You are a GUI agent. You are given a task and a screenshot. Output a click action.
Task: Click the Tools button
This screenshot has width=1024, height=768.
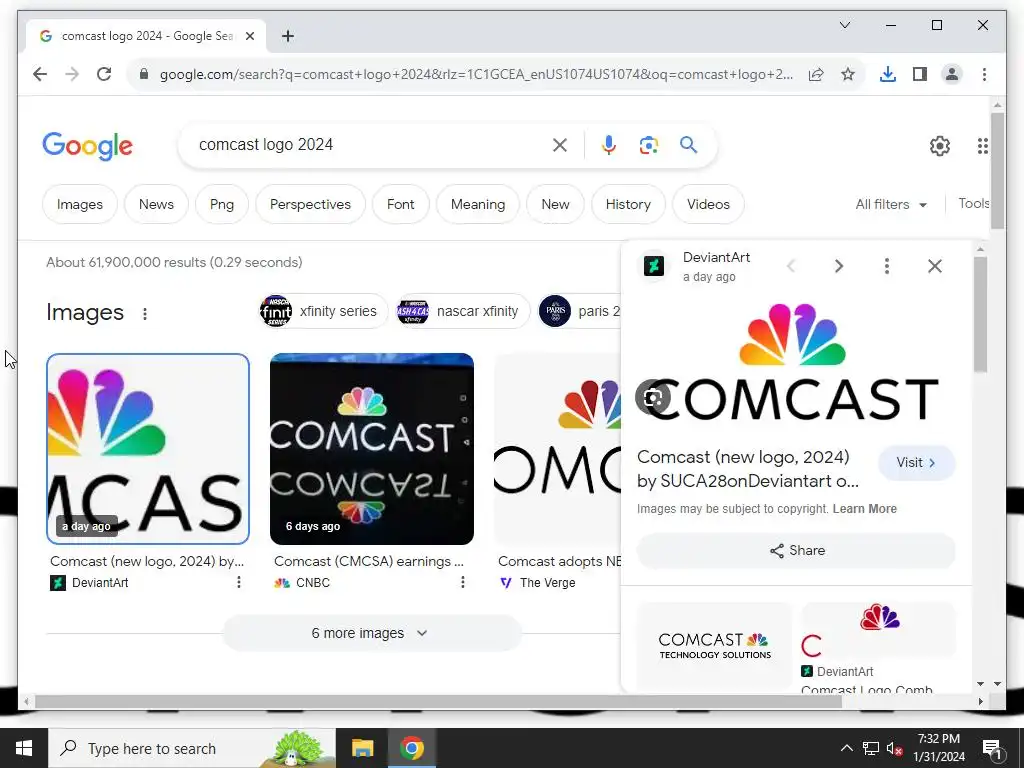pos(974,203)
